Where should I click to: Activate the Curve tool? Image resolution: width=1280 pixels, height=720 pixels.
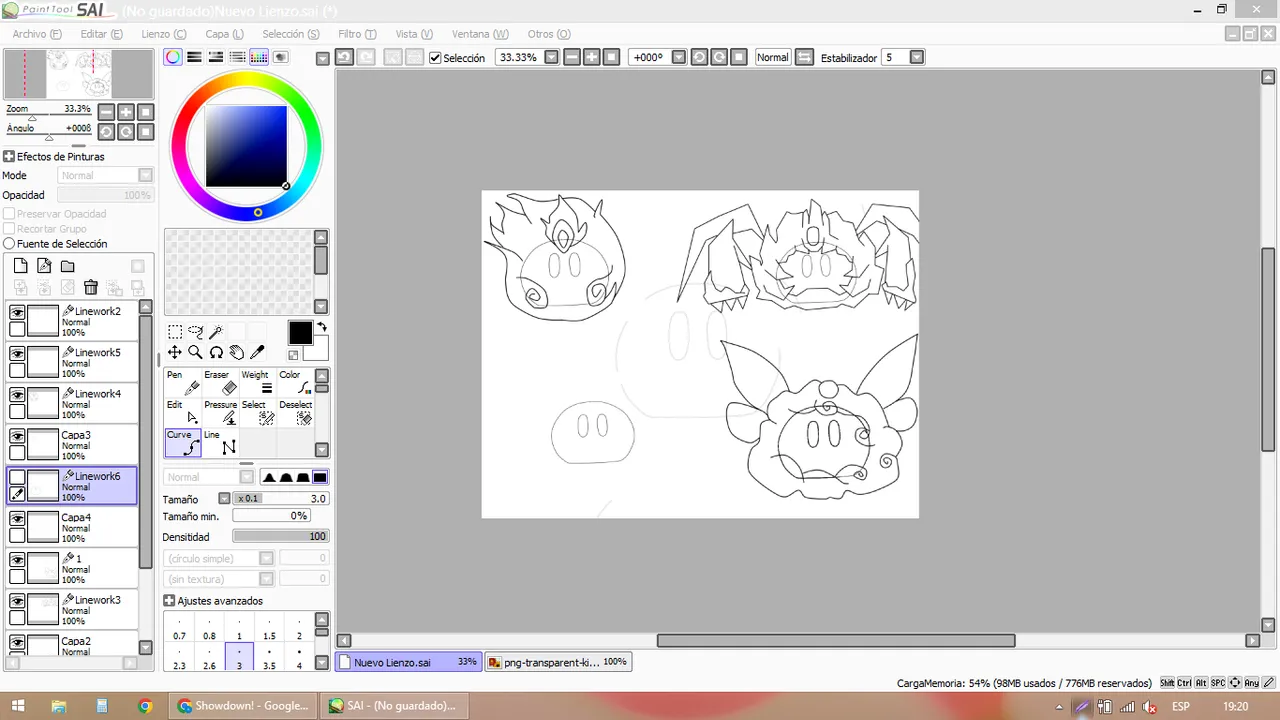click(184, 442)
